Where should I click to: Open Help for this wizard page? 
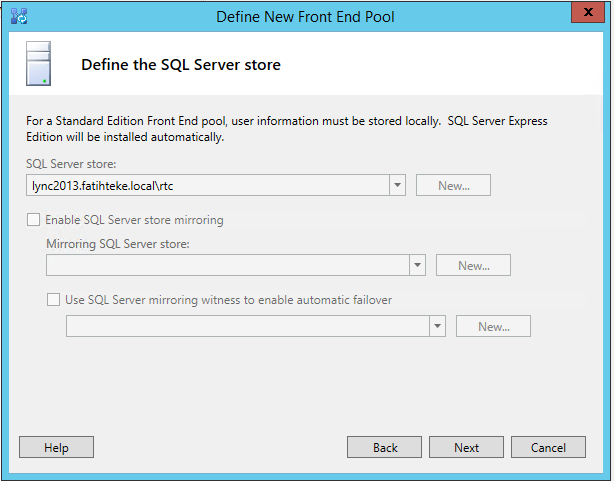pyautogui.click(x=56, y=447)
